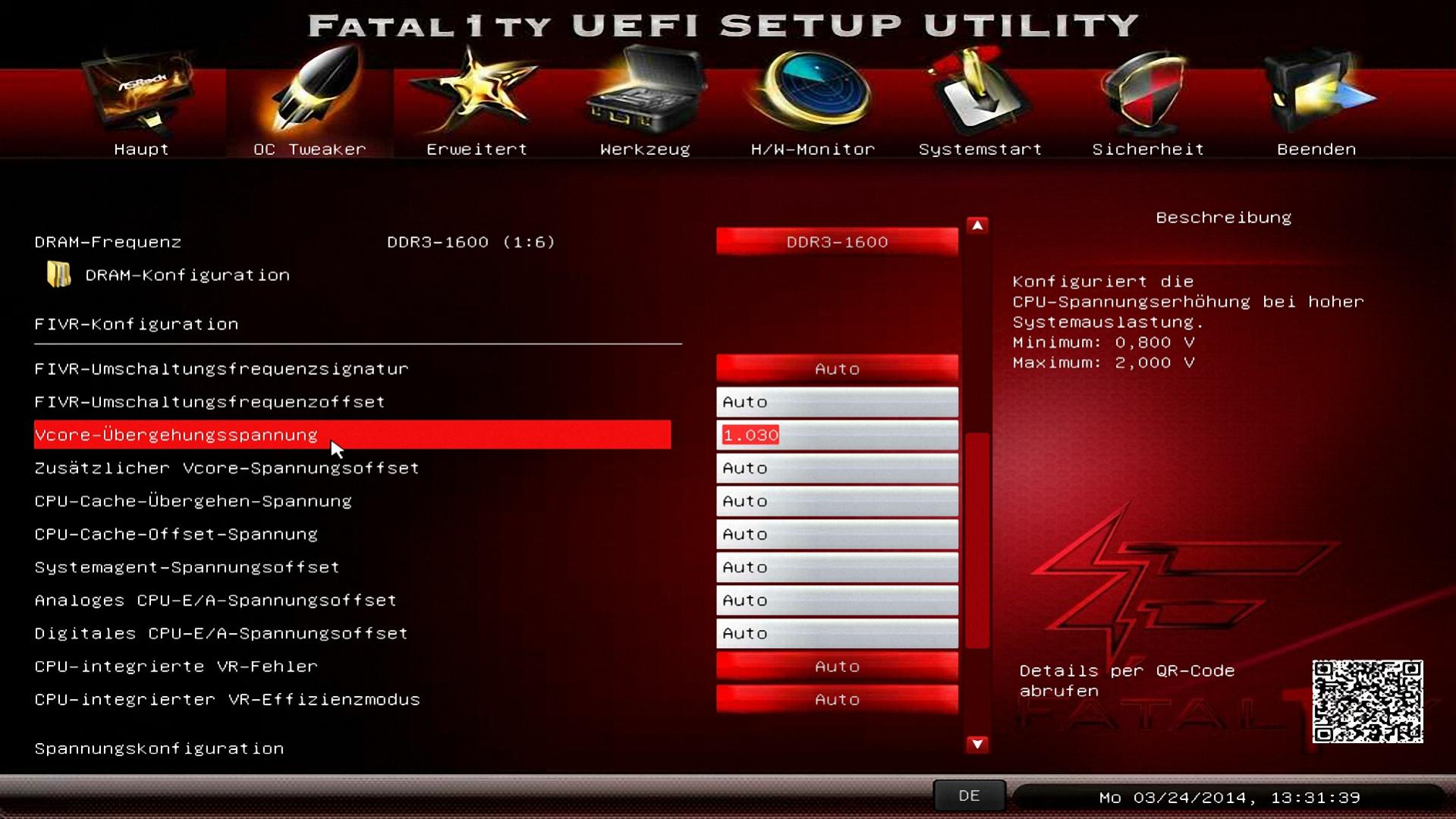Select CPU-Cache-Übergehen-Spannung row label
Viewport: 1456px width, 819px height.
pyautogui.click(x=193, y=501)
